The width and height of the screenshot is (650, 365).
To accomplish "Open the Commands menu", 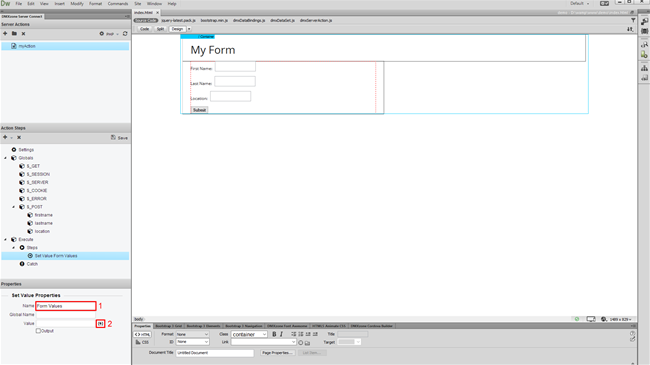I will pos(118,4).
